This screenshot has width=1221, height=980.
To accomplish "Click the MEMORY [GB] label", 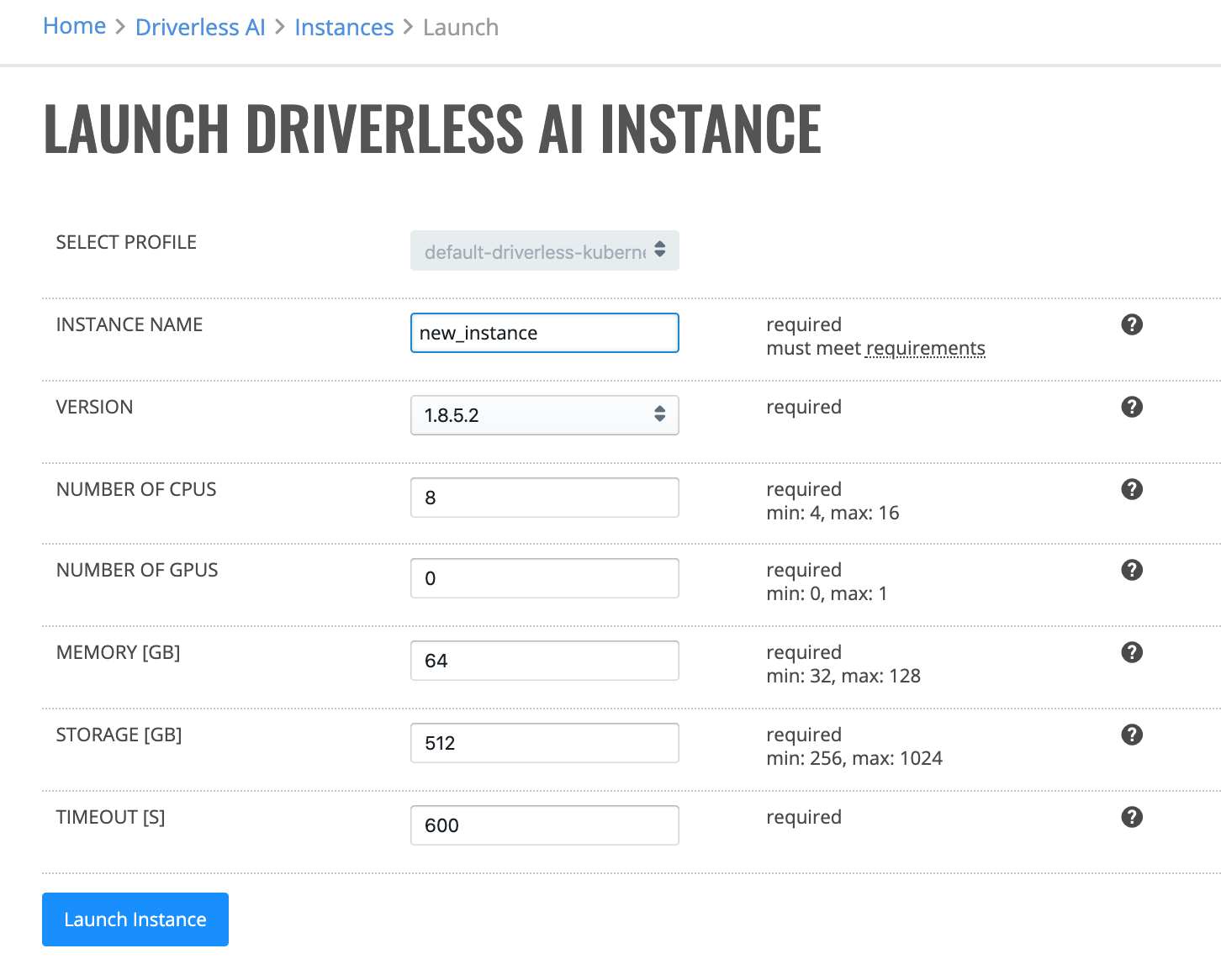I will click(x=119, y=652).
